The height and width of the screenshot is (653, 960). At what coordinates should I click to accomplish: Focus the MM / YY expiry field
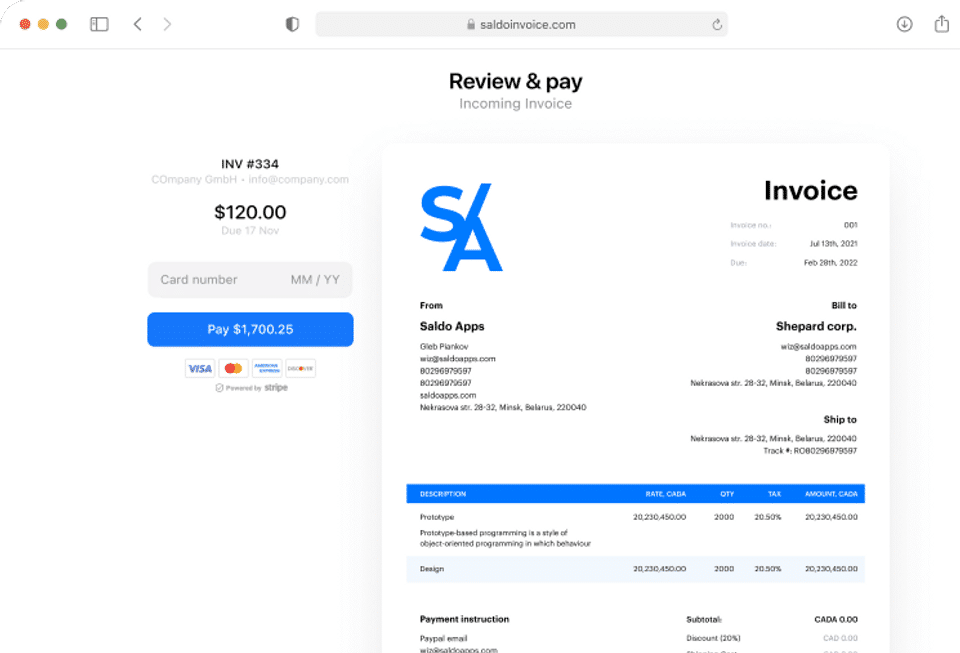pyautogui.click(x=315, y=280)
